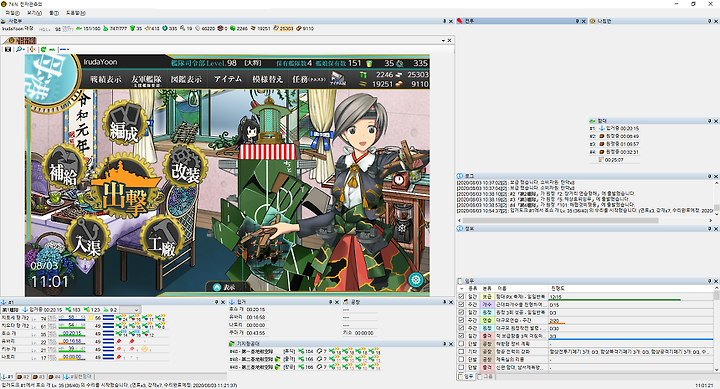Screen dimensions: 720x389
Task: Uncheck the completed quest row with progress 3/3
Action: click(x=461, y=336)
